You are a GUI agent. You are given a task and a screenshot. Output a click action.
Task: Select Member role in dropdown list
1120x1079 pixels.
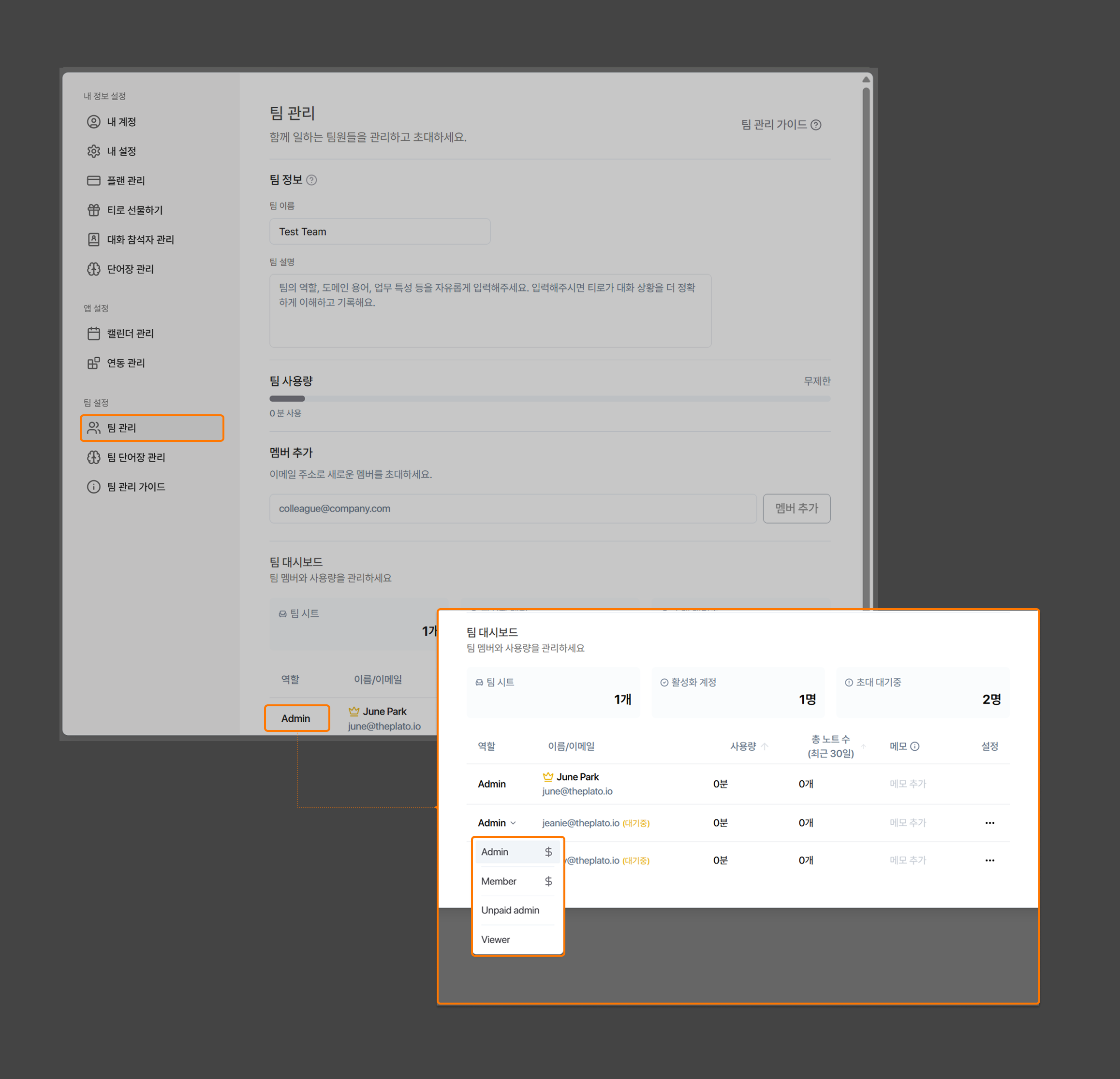tap(499, 881)
